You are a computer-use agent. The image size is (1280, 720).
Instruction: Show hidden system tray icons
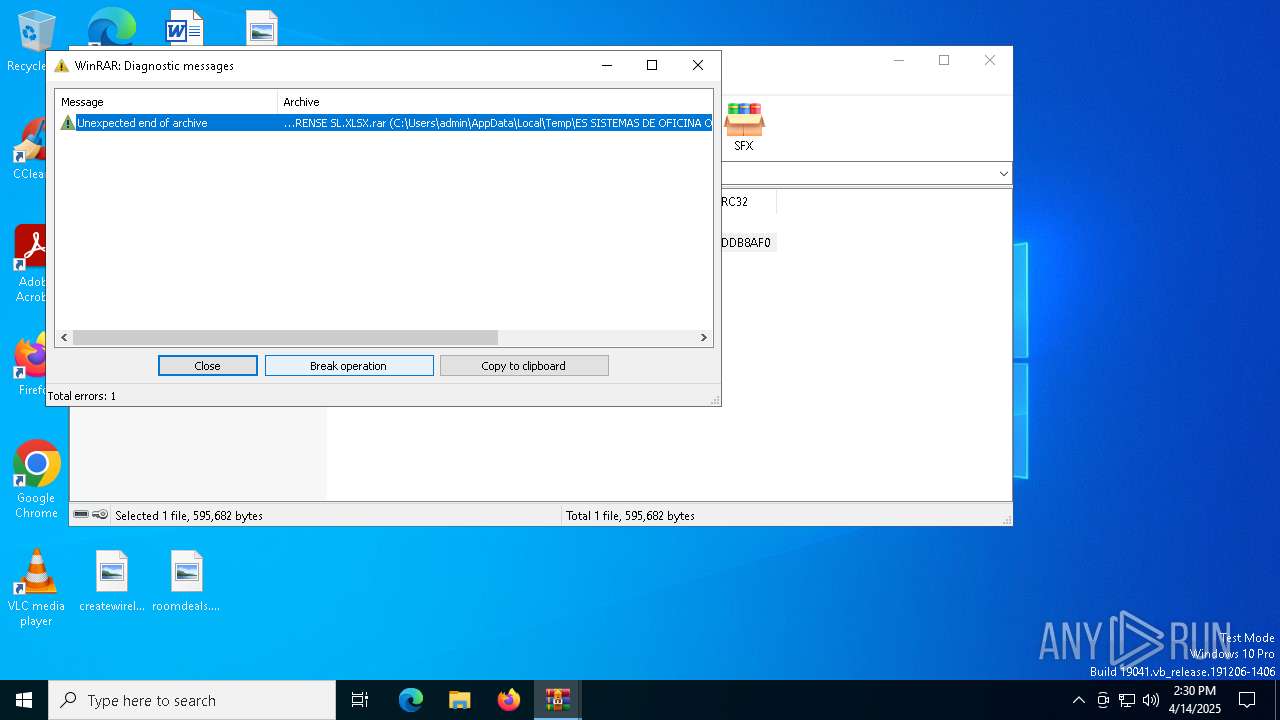click(x=1078, y=700)
